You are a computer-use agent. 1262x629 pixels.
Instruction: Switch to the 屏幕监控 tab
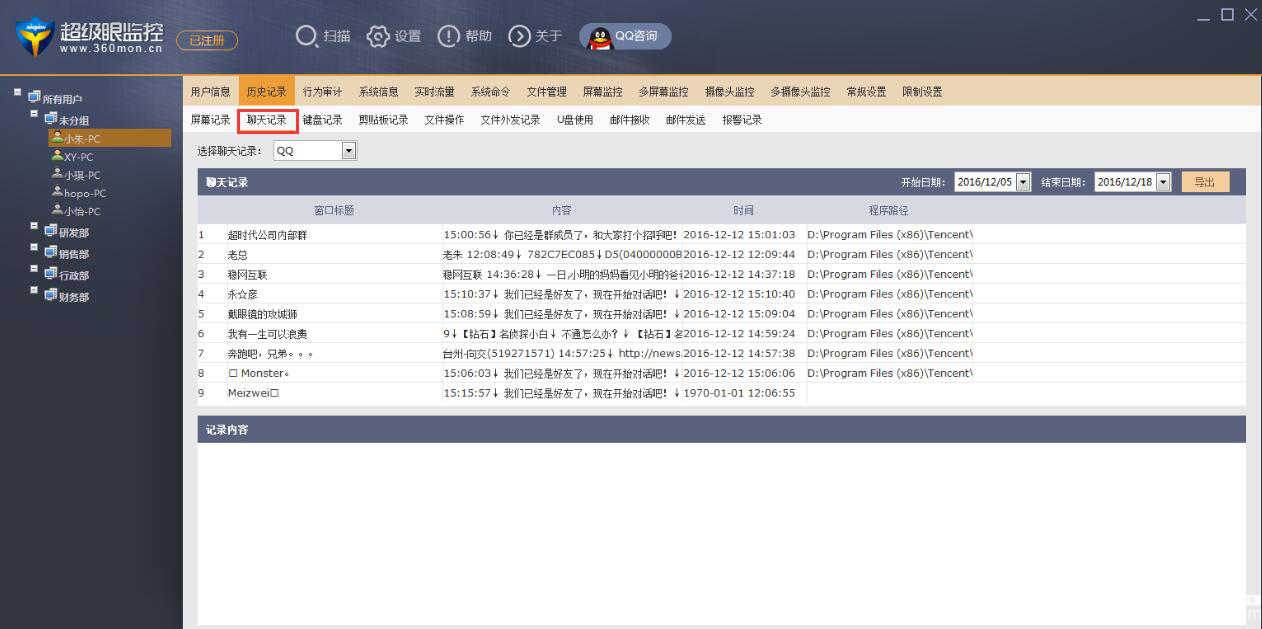602,92
